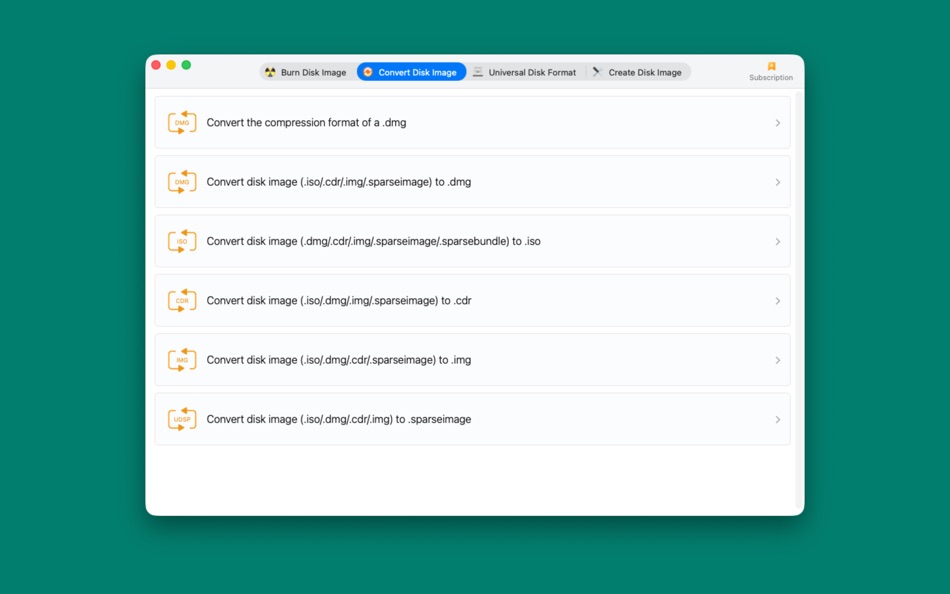Click the ISO conversion icon
950x594 pixels.
(181, 241)
